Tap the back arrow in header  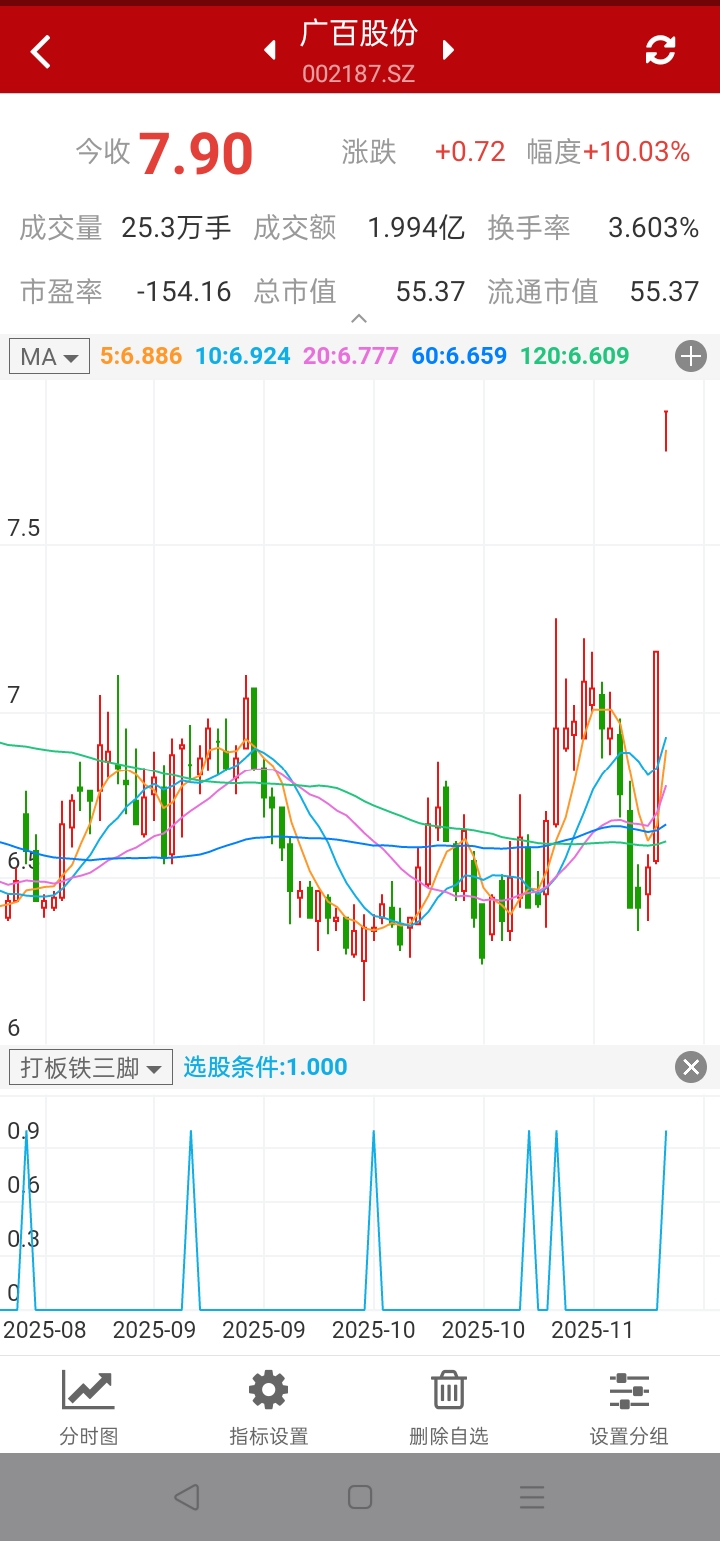coord(40,51)
